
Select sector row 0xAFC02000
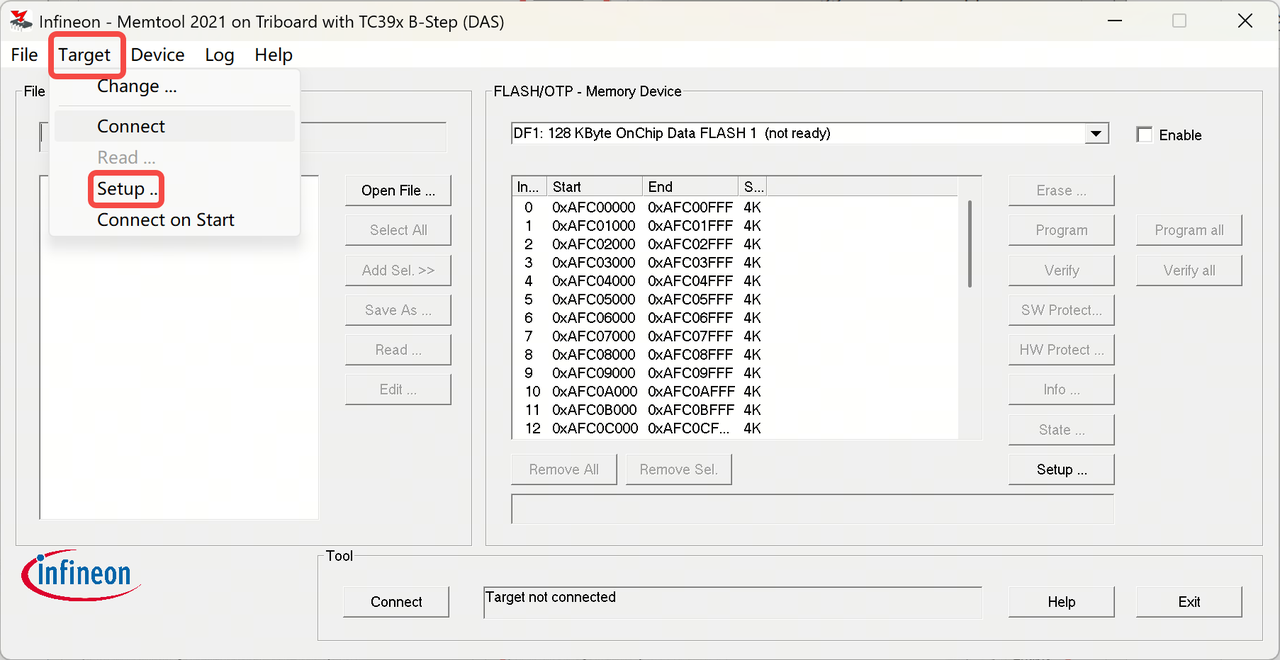tap(735, 244)
